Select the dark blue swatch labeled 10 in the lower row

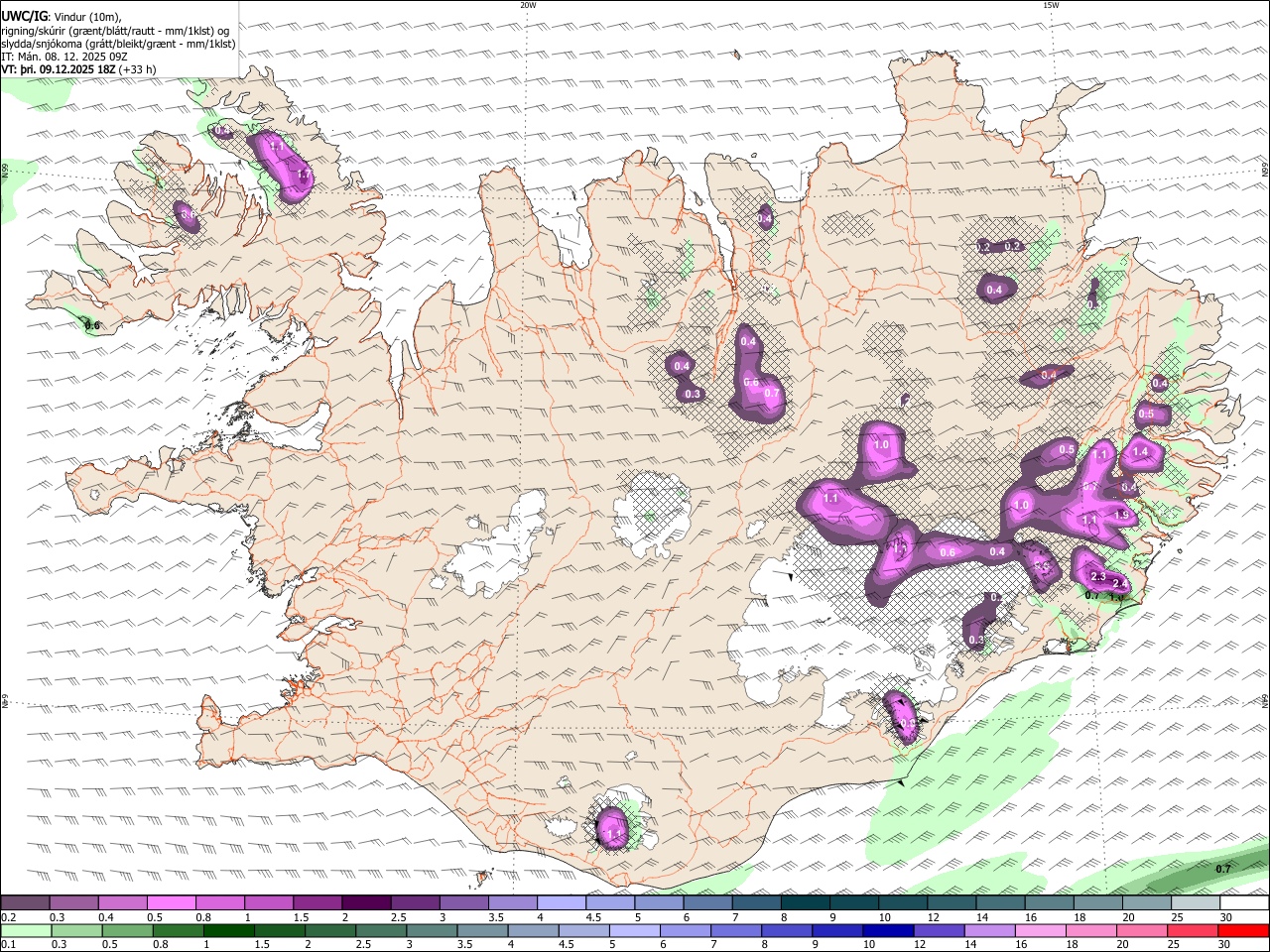[888, 930]
